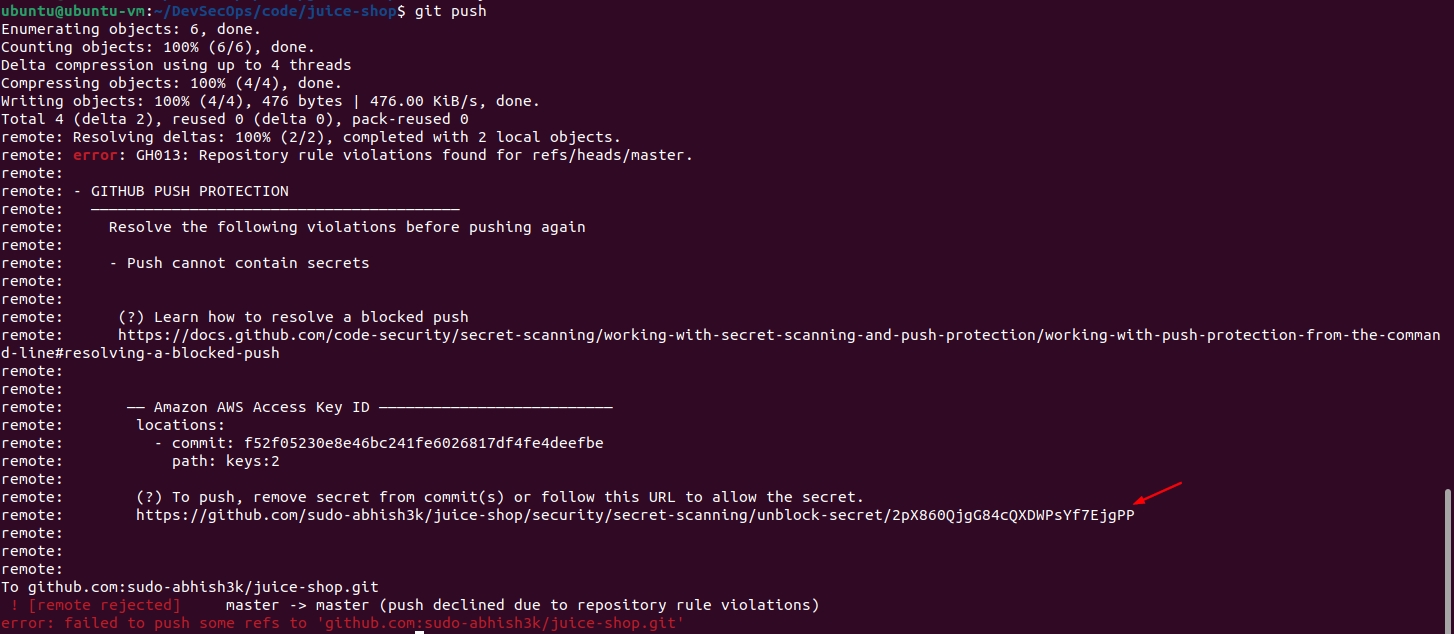Click 'Resolve the following violations' line

(347, 227)
